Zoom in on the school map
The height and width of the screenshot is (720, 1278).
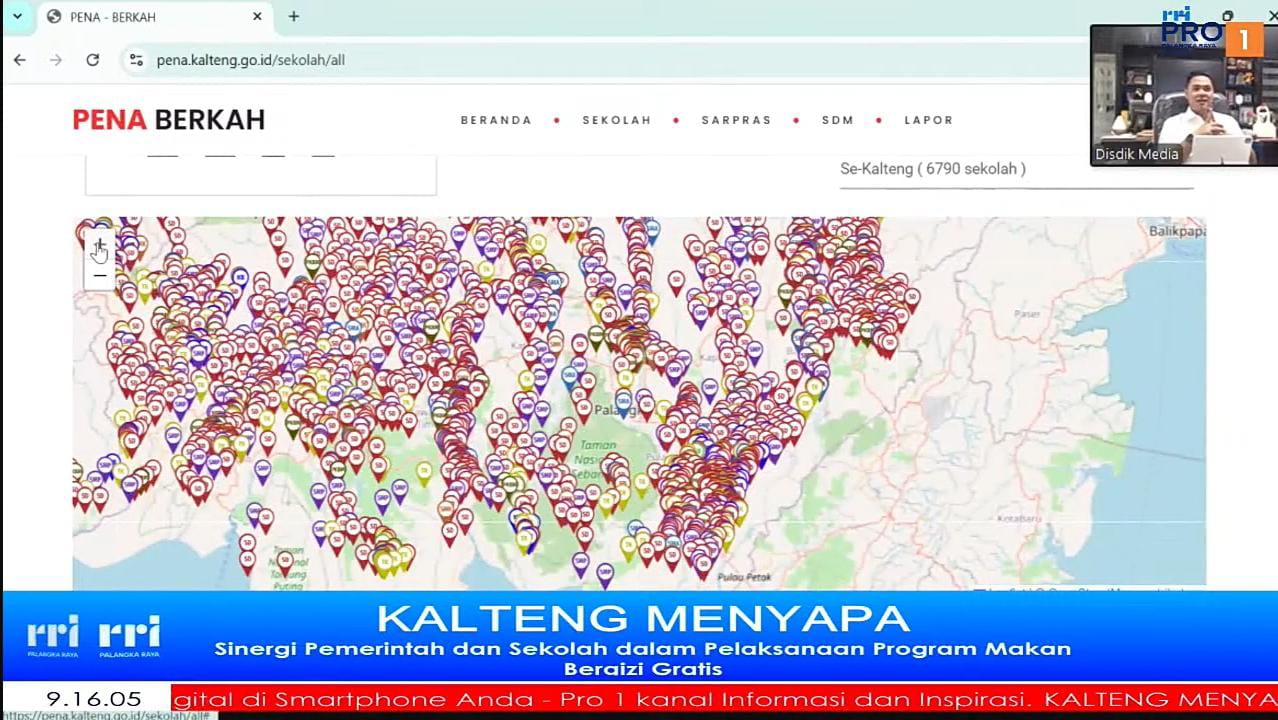tap(99, 246)
